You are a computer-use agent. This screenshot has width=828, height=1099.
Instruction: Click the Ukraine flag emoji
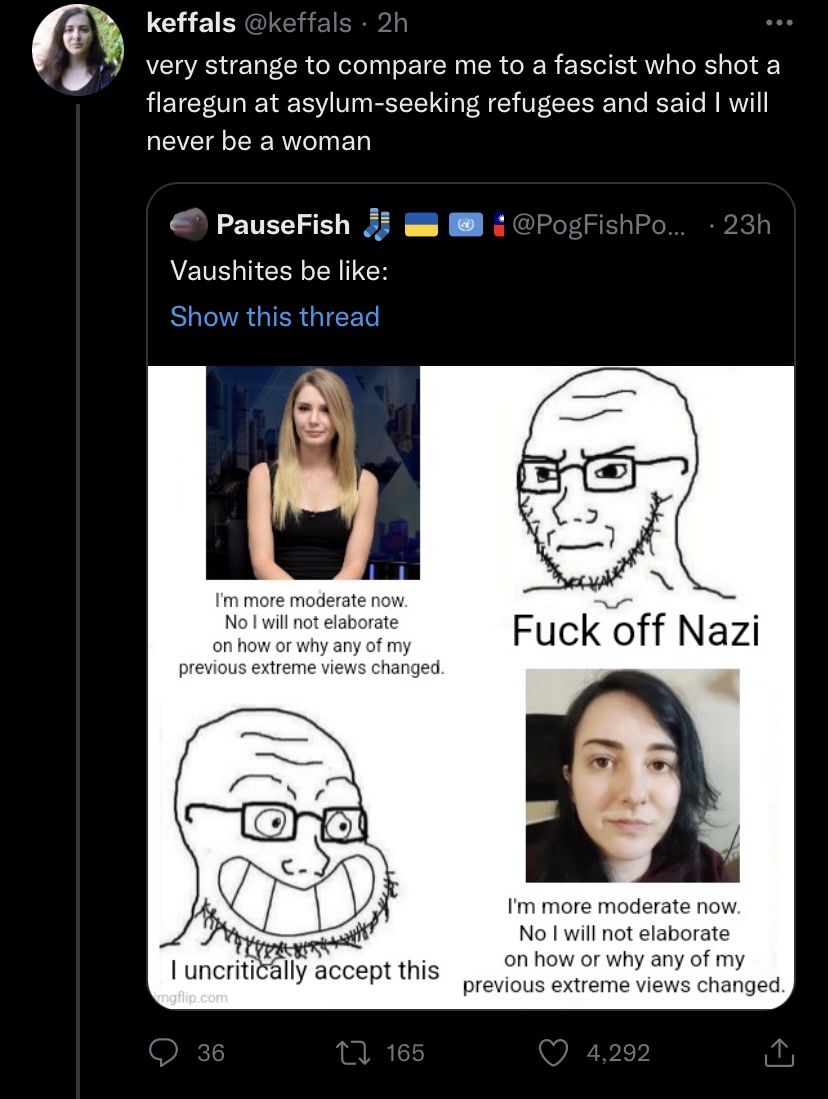click(x=421, y=225)
